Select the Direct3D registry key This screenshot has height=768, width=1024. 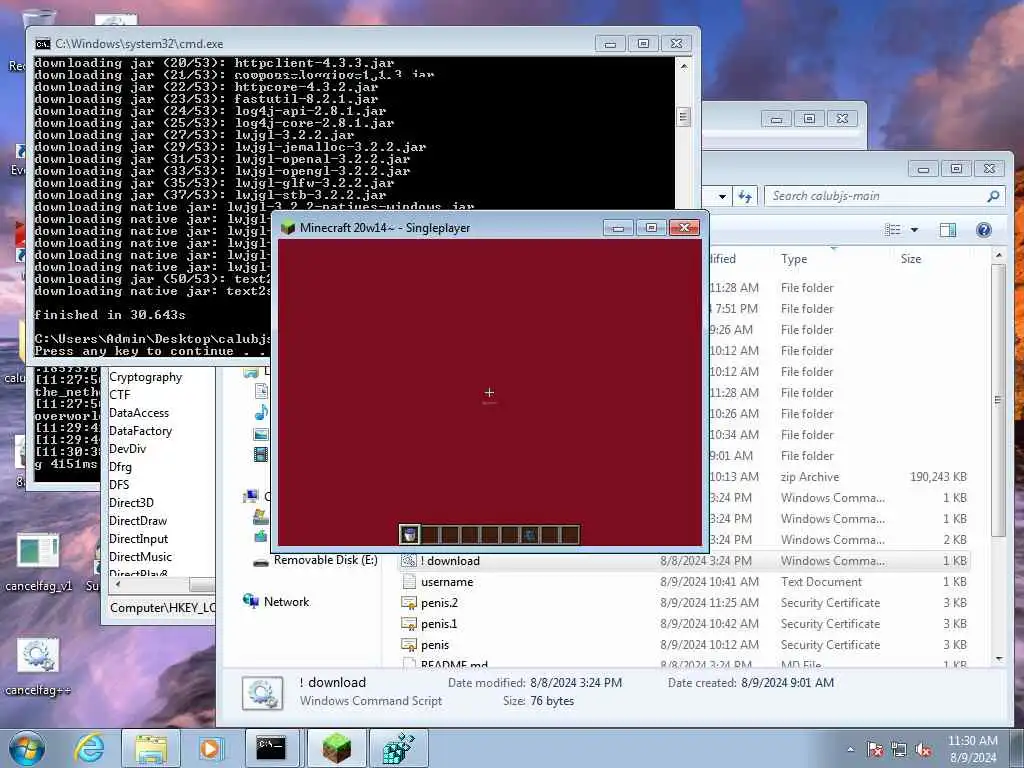(x=131, y=502)
